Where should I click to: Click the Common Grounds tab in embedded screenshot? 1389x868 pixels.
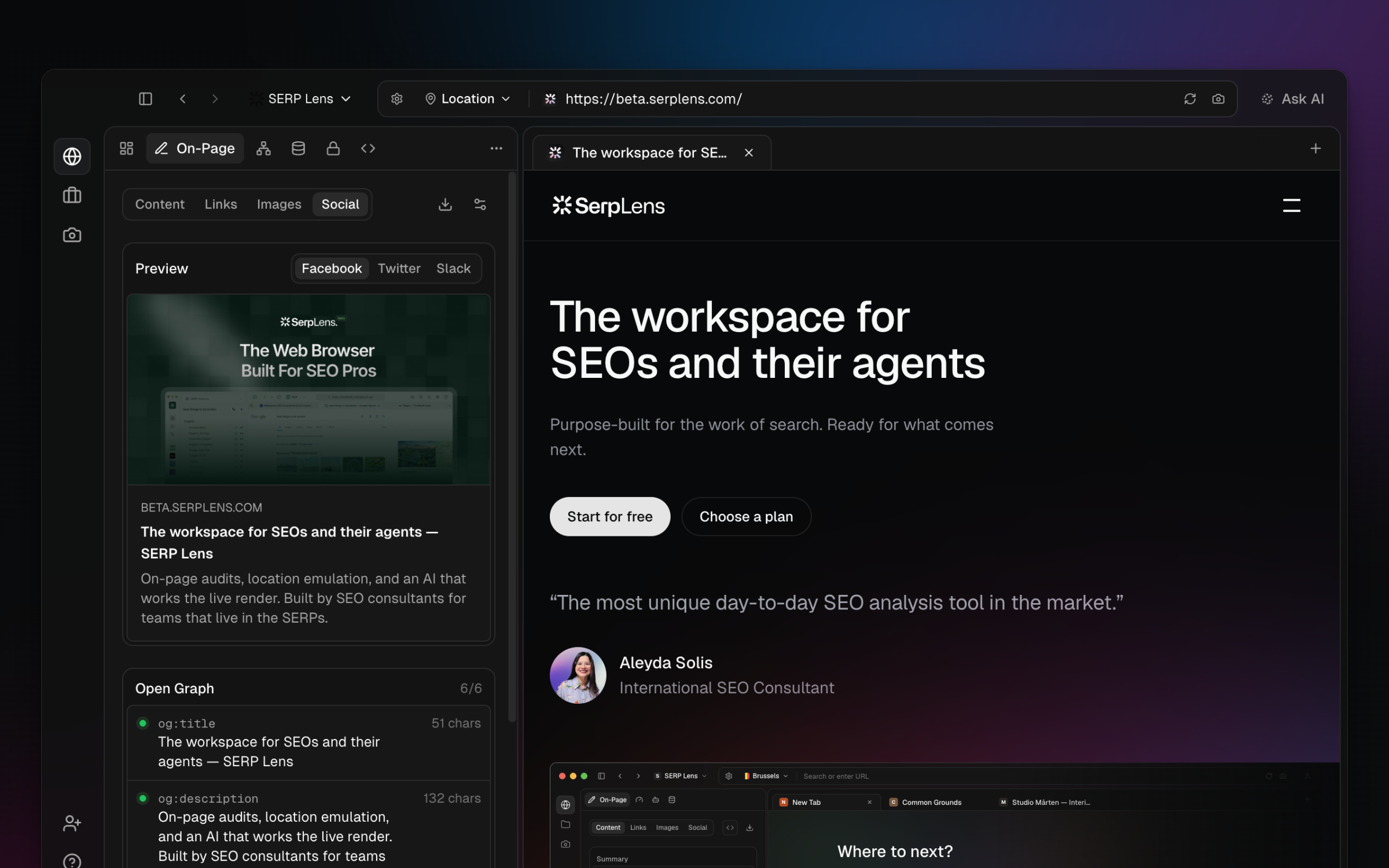(926, 803)
